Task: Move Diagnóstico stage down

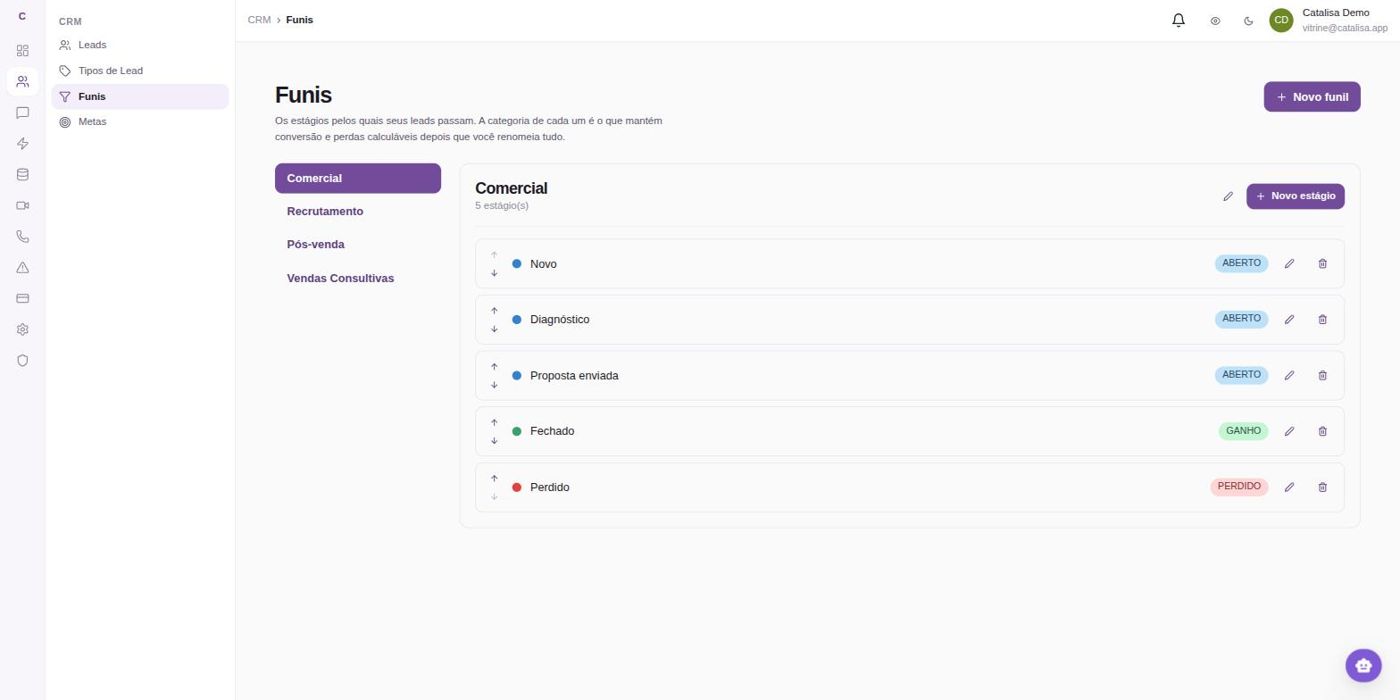Action: (x=494, y=329)
